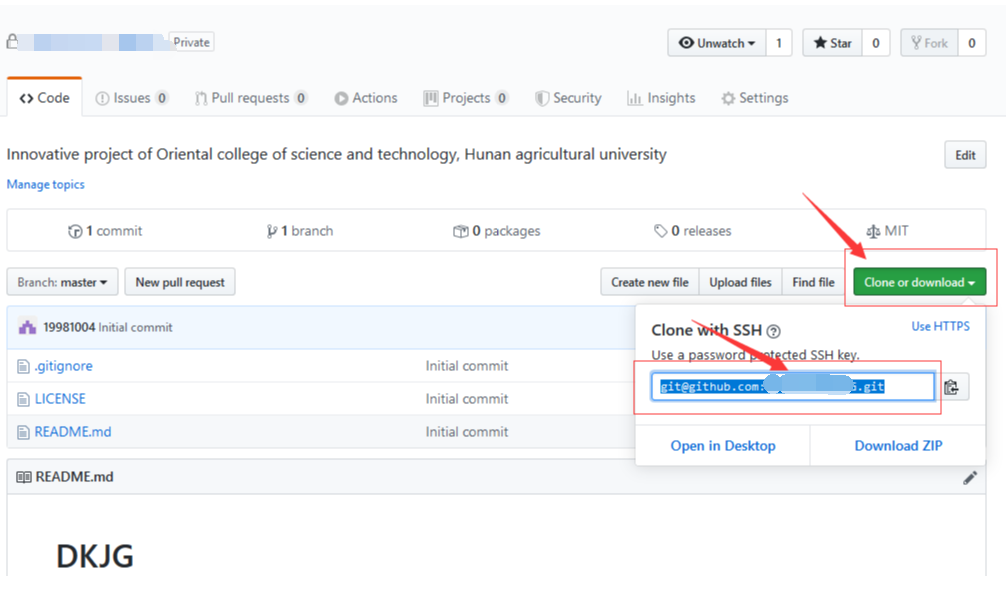Open repository Settings tab
The width and height of the screenshot is (1006, 593).
(x=754, y=98)
